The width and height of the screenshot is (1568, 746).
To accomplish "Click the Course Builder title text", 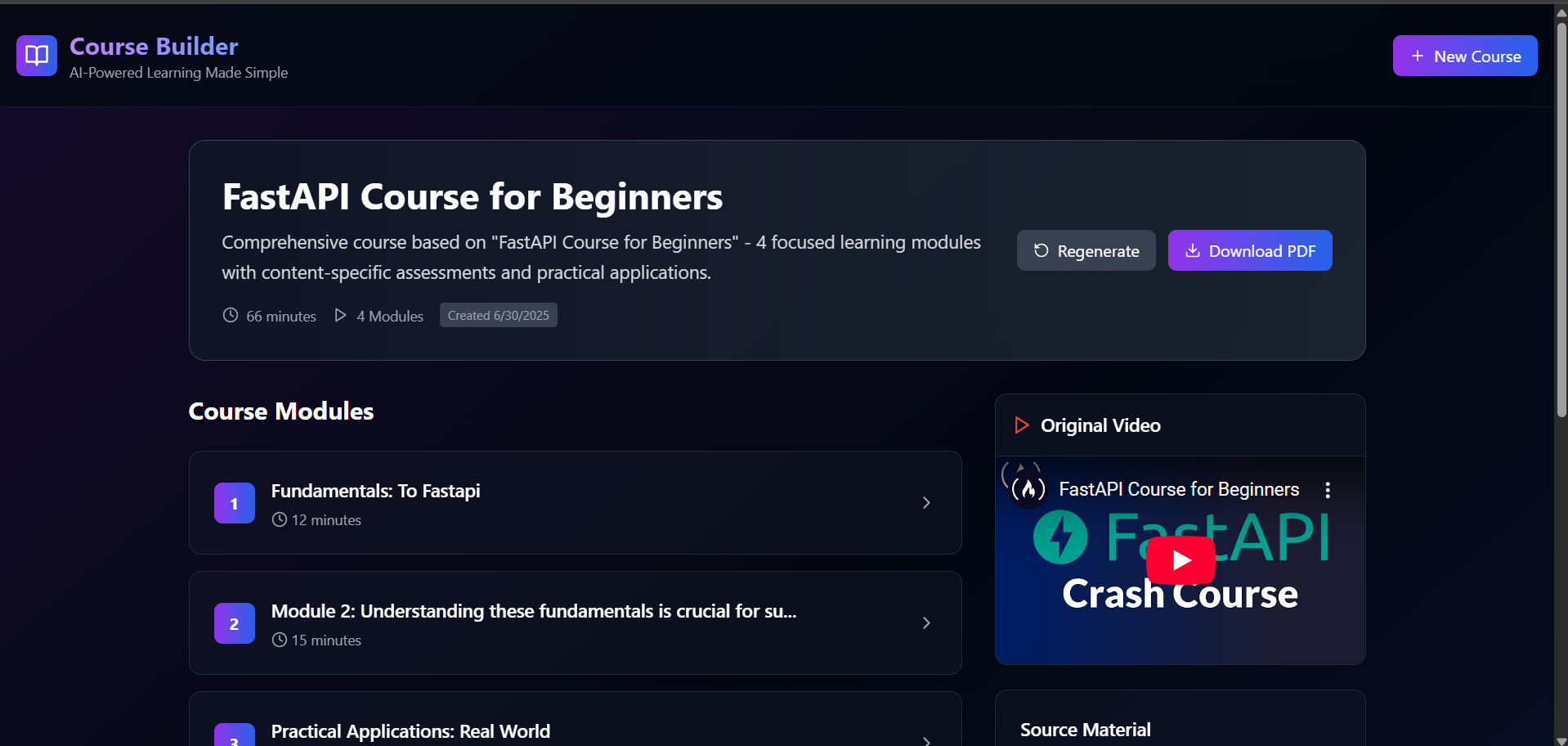I will [154, 46].
